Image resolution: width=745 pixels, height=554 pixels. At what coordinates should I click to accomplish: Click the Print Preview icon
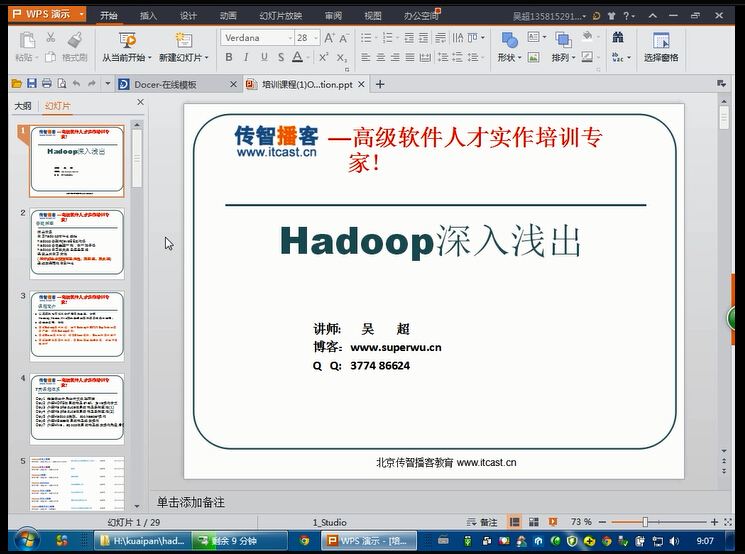tap(62, 84)
